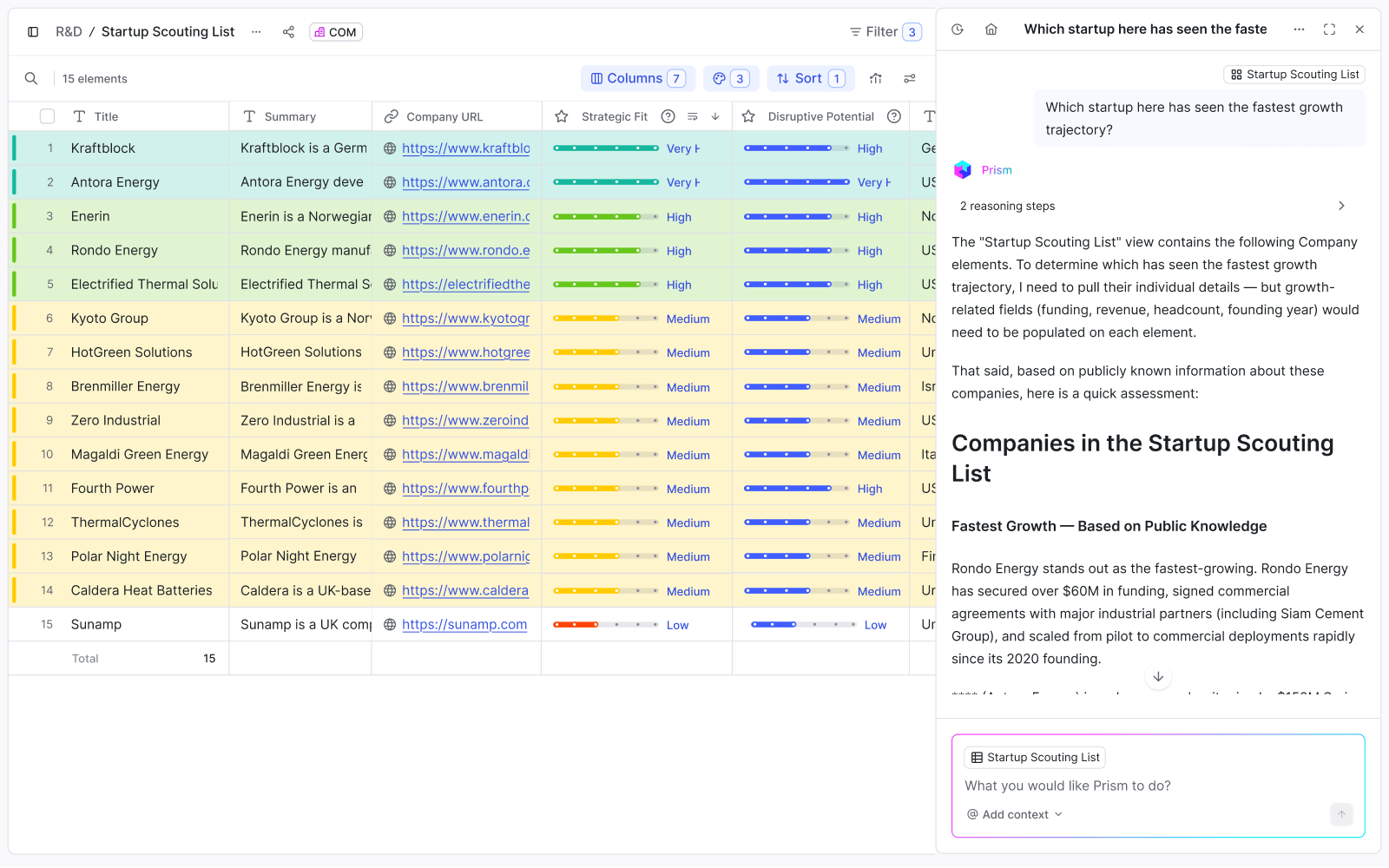The image size is (1389, 868).
Task: Click the Company URL column header
Action: (x=457, y=116)
